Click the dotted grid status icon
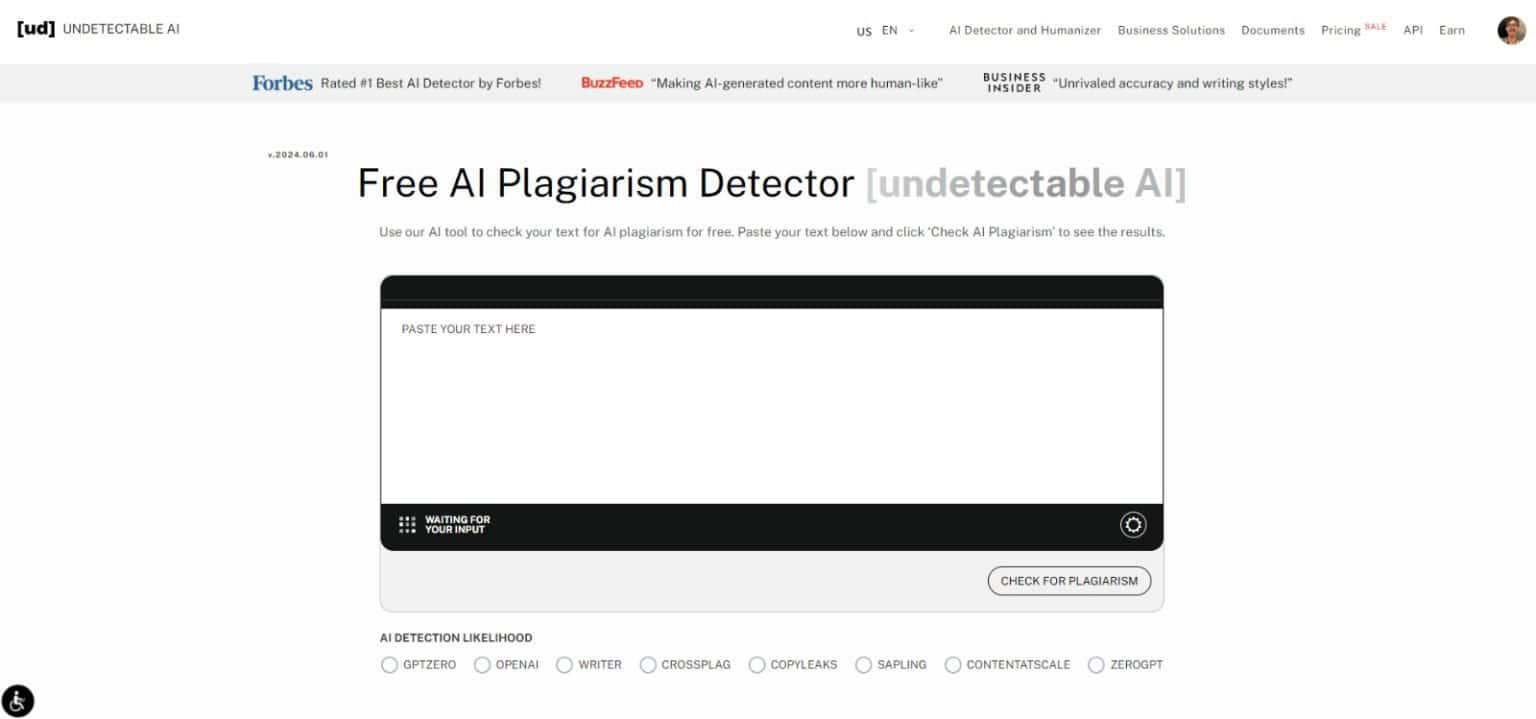Screen dimensions: 1536x719 [x=407, y=525]
